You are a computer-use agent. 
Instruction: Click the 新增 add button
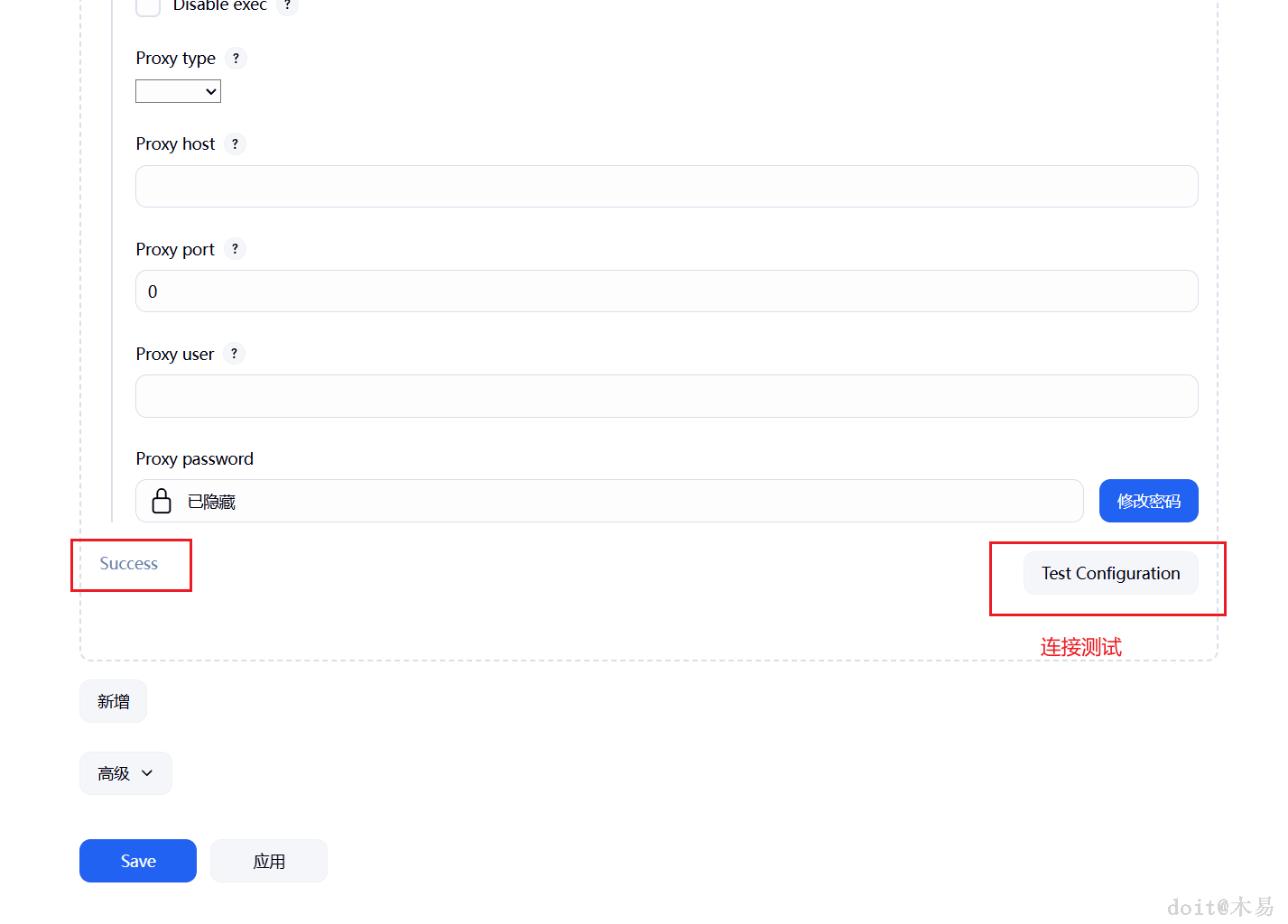114,701
